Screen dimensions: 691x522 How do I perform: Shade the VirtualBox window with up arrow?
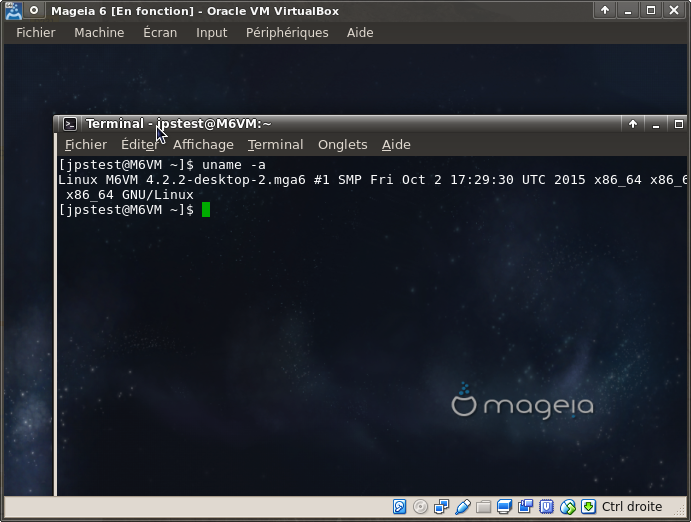point(605,11)
